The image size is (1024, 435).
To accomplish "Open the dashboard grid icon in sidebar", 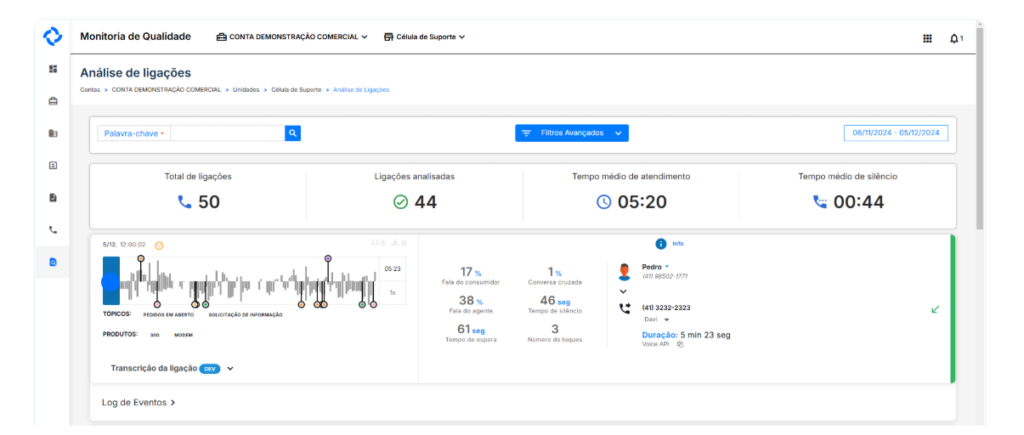I will pos(53,69).
